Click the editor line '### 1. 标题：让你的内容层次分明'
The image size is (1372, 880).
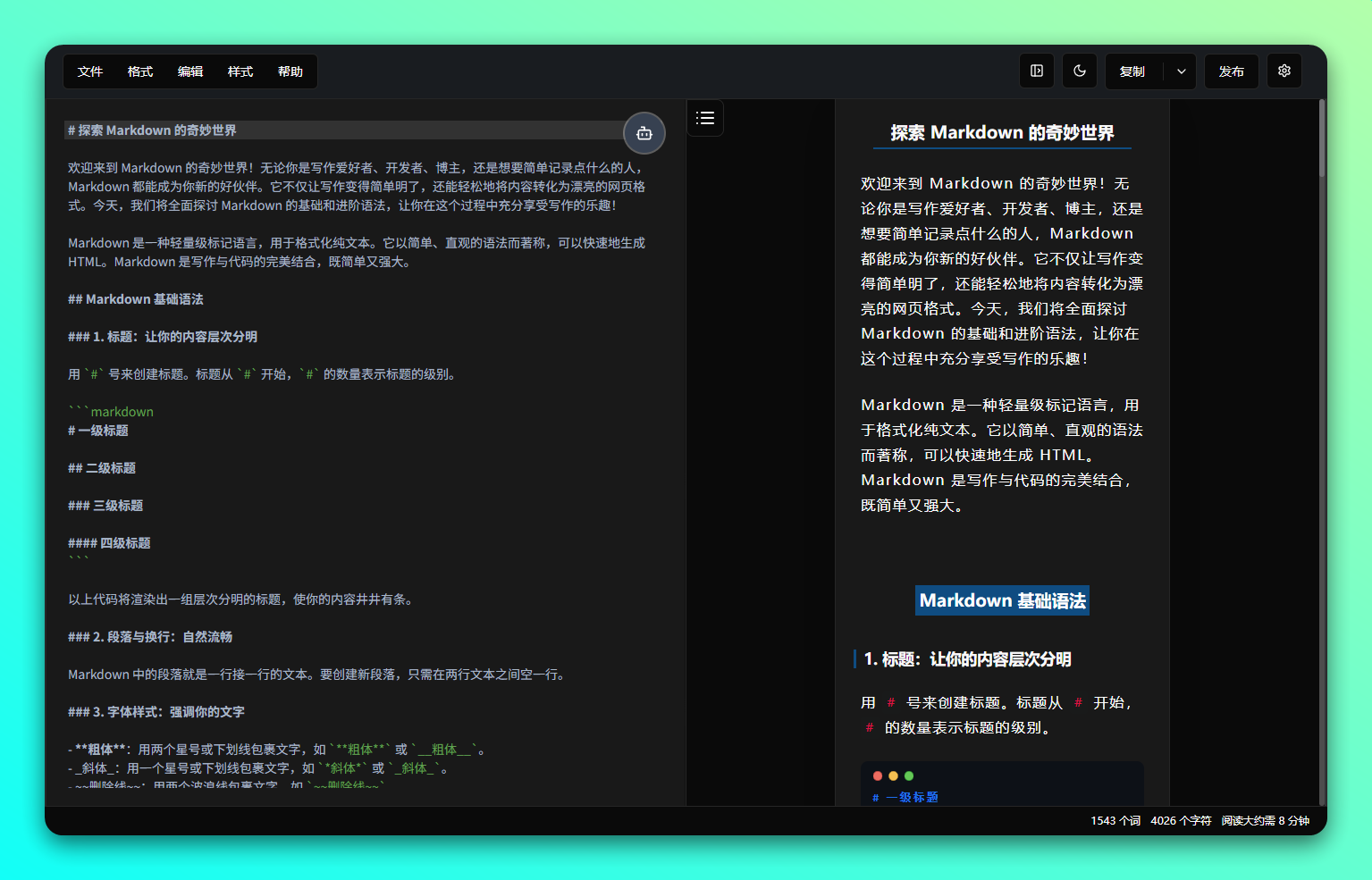[163, 337]
